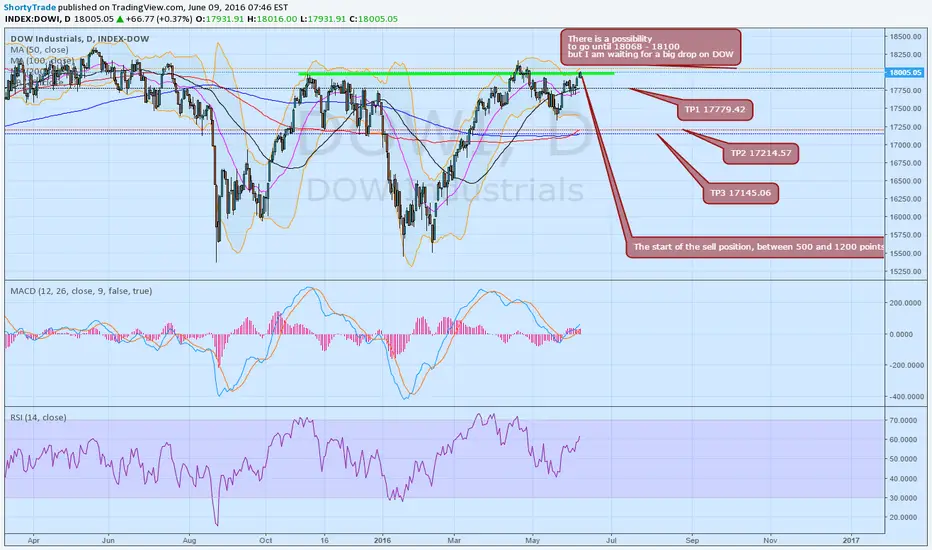
Task: Select the C:18005.05 close value
Action: click(373, 19)
